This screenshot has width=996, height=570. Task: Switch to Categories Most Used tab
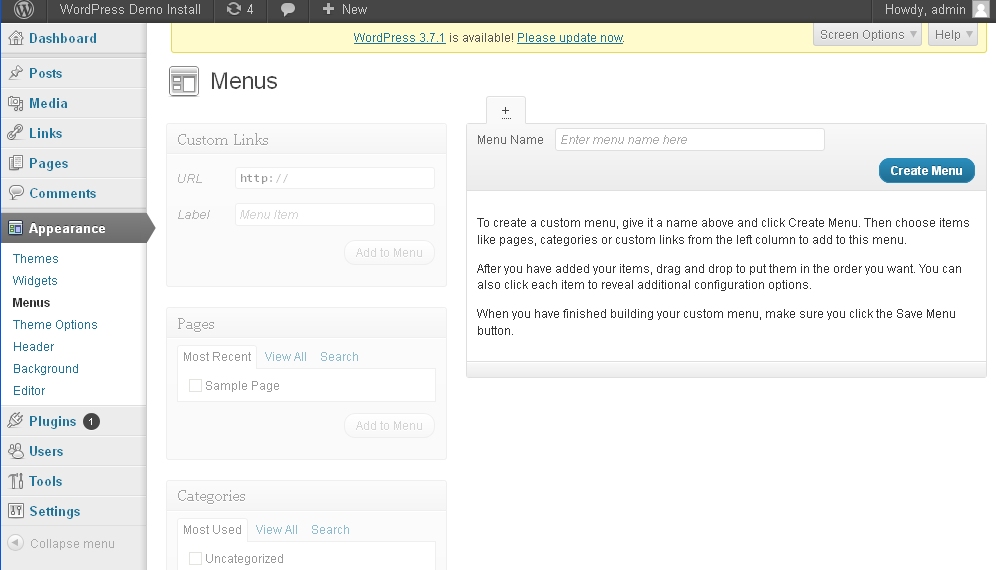click(x=212, y=529)
